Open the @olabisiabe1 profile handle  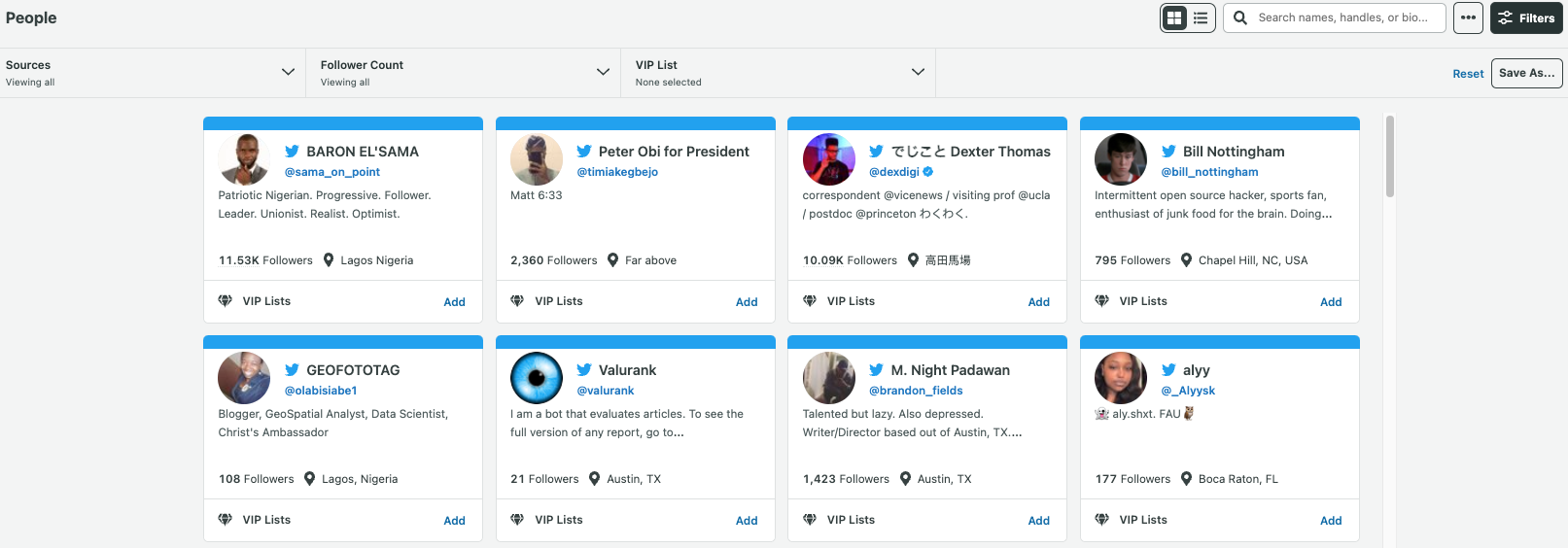[321, 391]
